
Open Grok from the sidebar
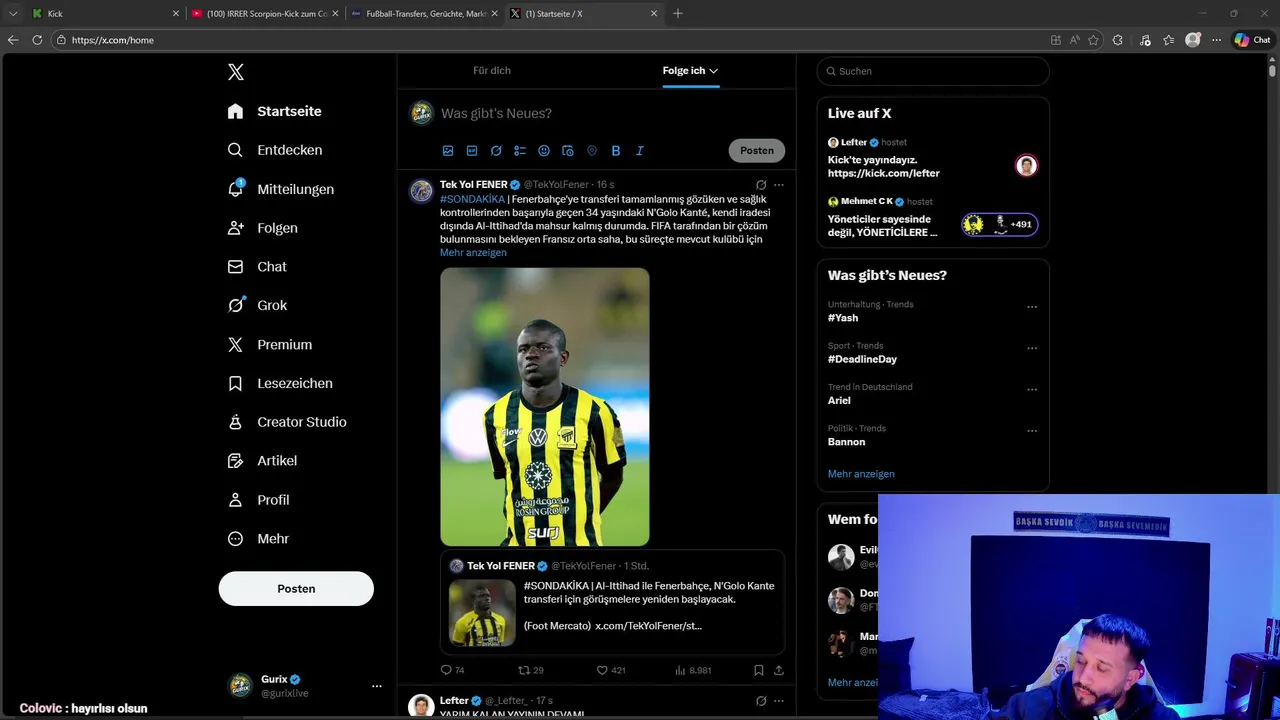coord(256,306)
